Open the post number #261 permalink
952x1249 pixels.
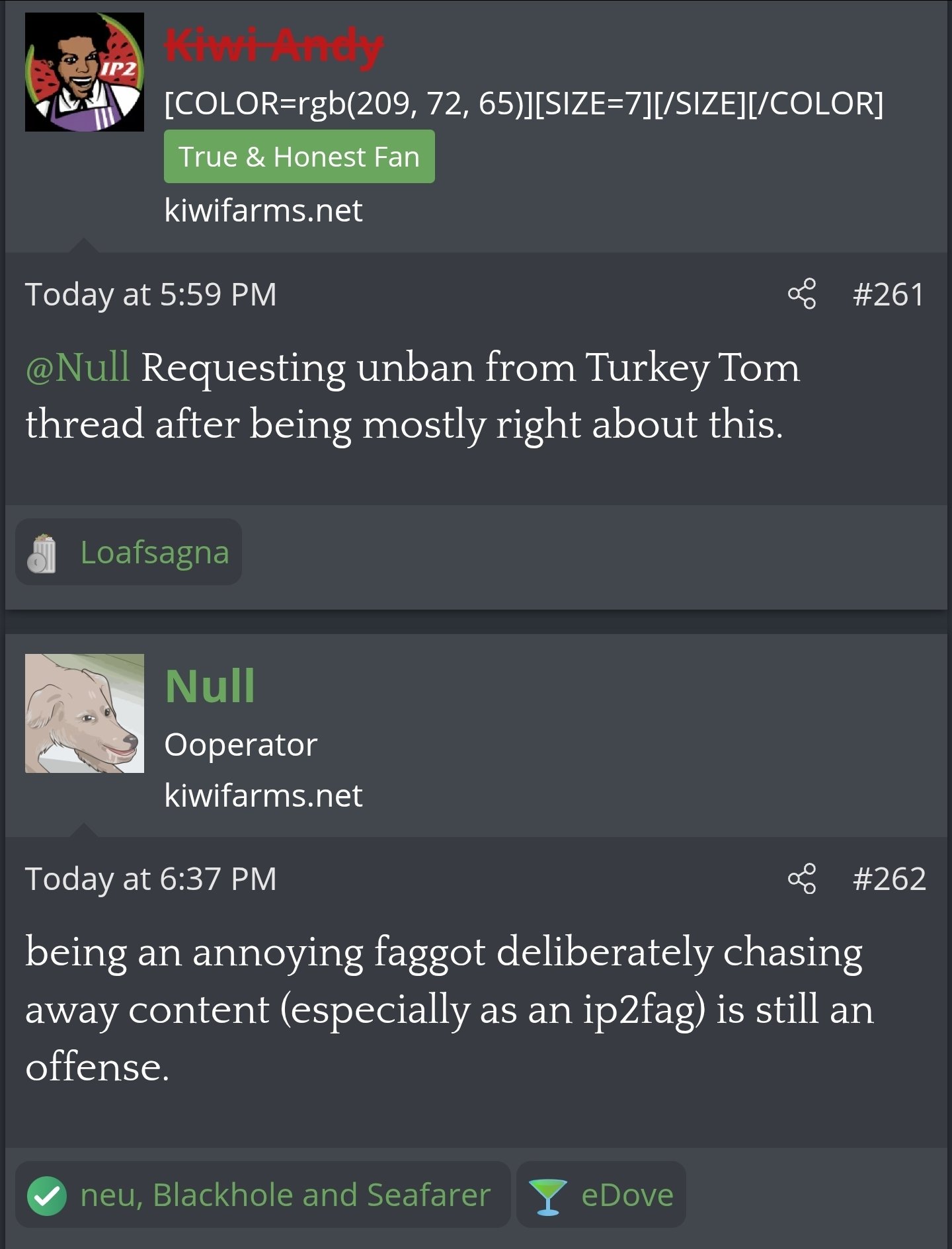[x=889, y=294]
